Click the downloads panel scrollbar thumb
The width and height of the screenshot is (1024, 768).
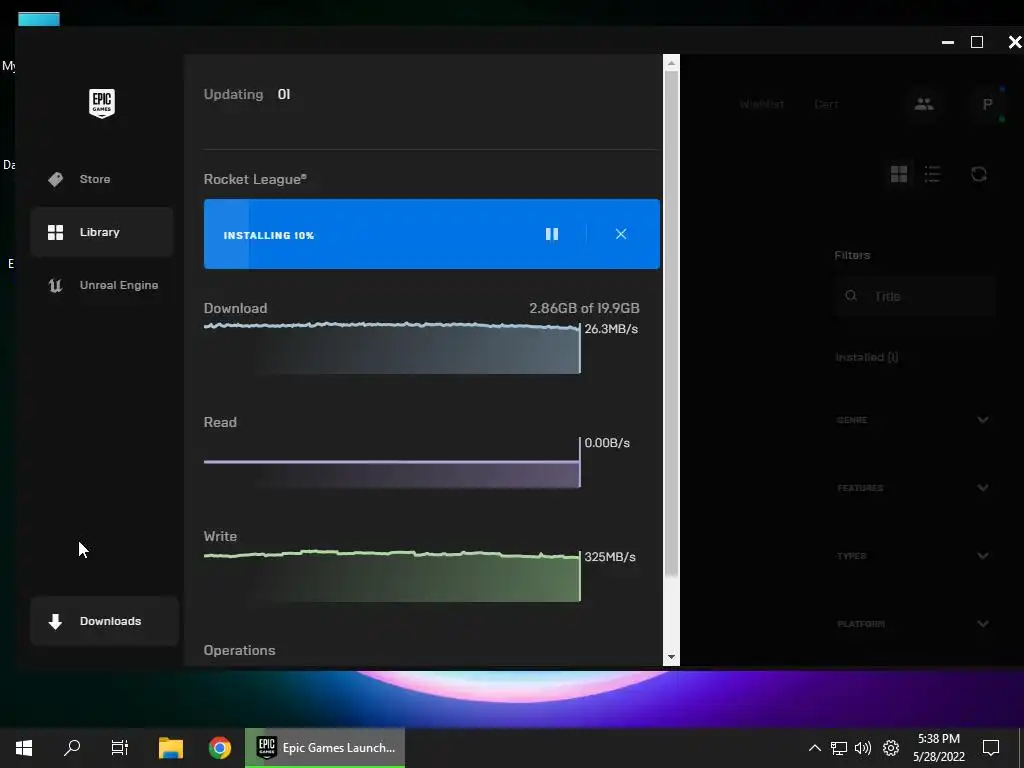pyautogui.click(x=671, y=323)
